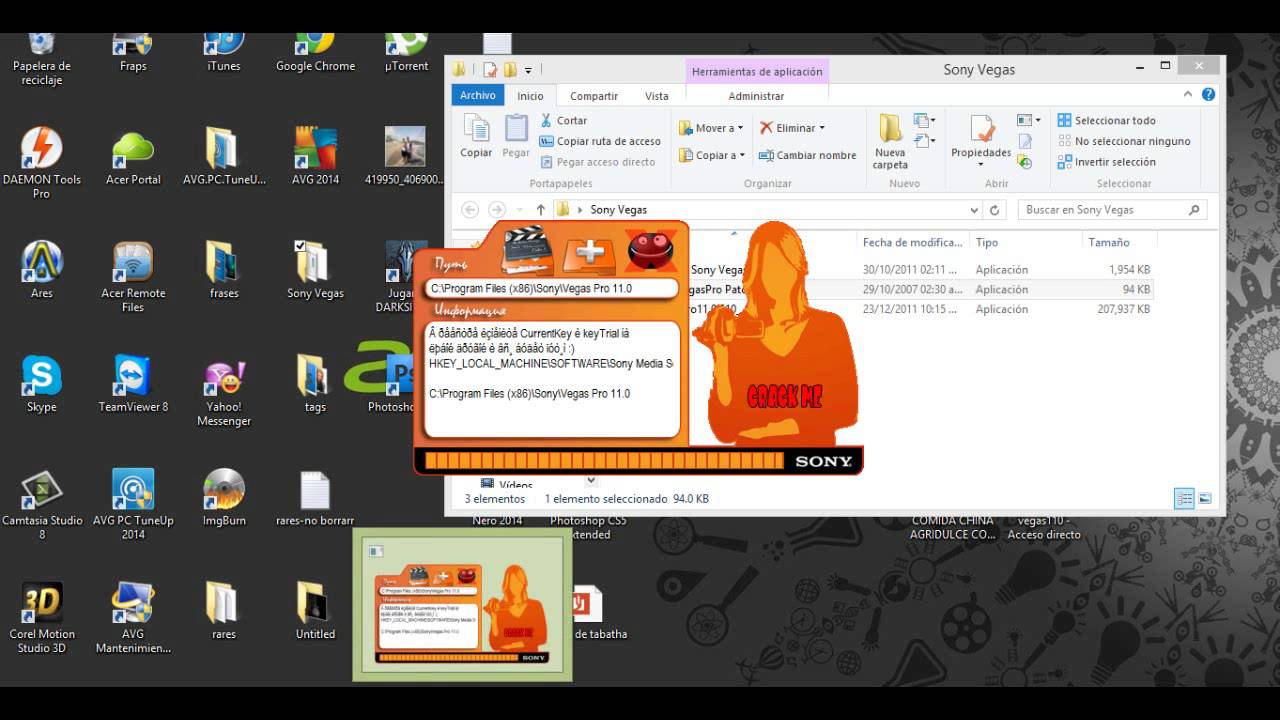Open the Administrar ribbon tab
Viewport: 1280px width, 720px height.
click(756, 96)
